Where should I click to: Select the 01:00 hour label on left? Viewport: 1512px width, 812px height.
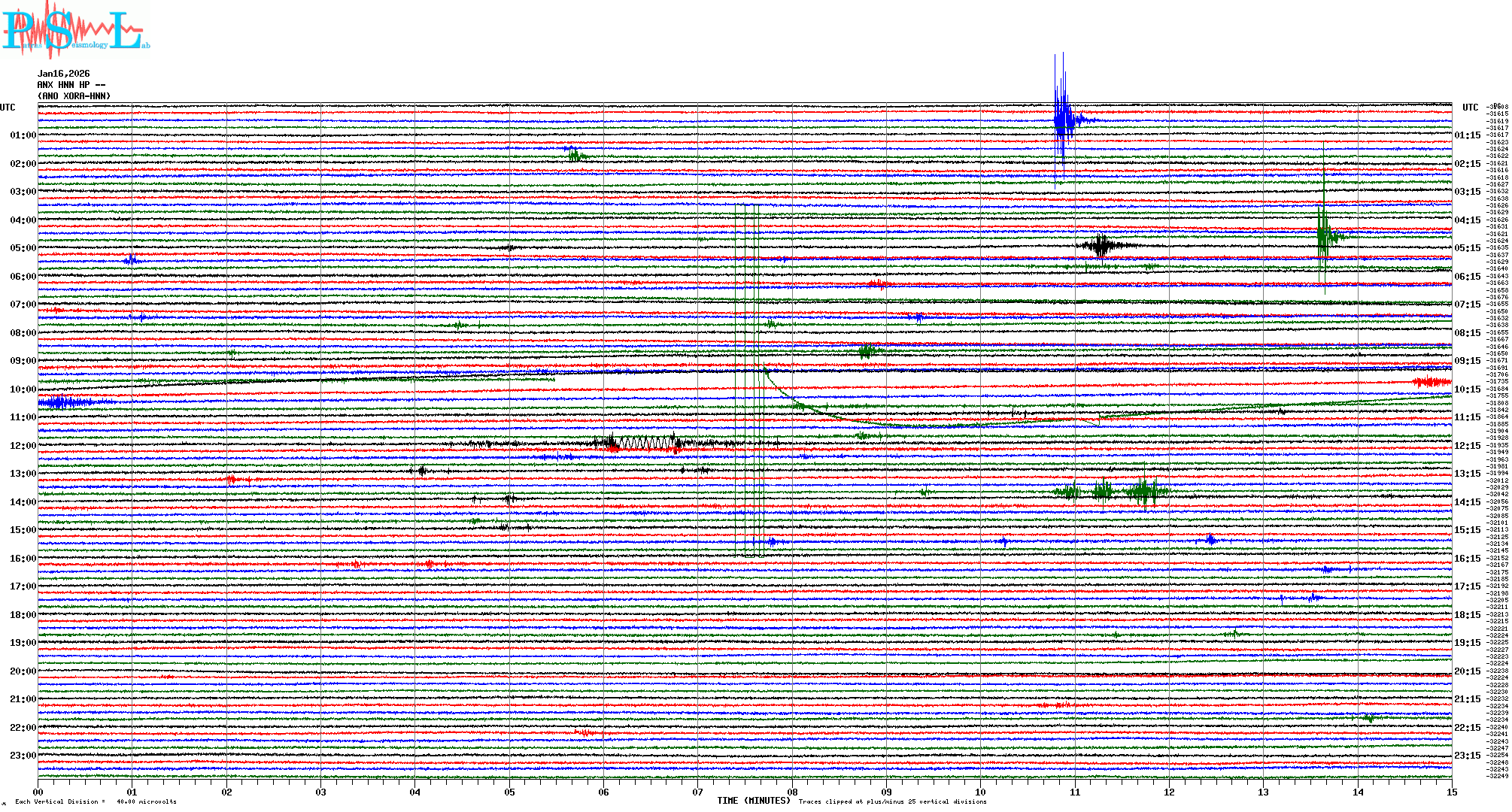(23, 135)
